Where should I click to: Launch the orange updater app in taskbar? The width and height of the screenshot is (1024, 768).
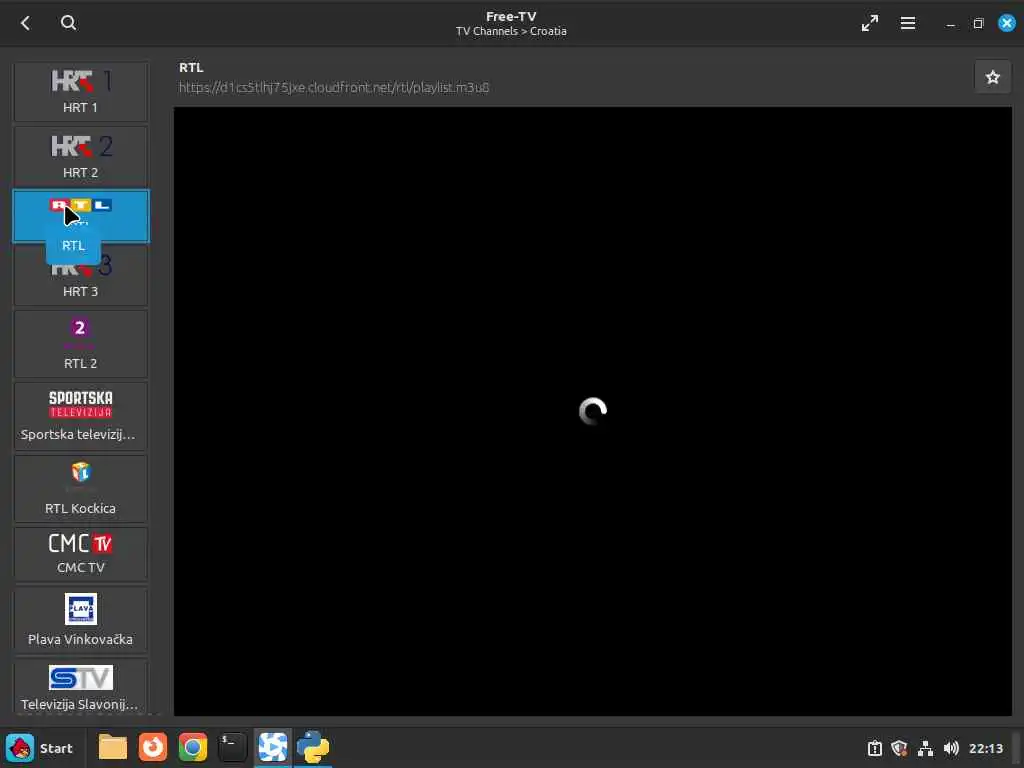pos(153,748)
